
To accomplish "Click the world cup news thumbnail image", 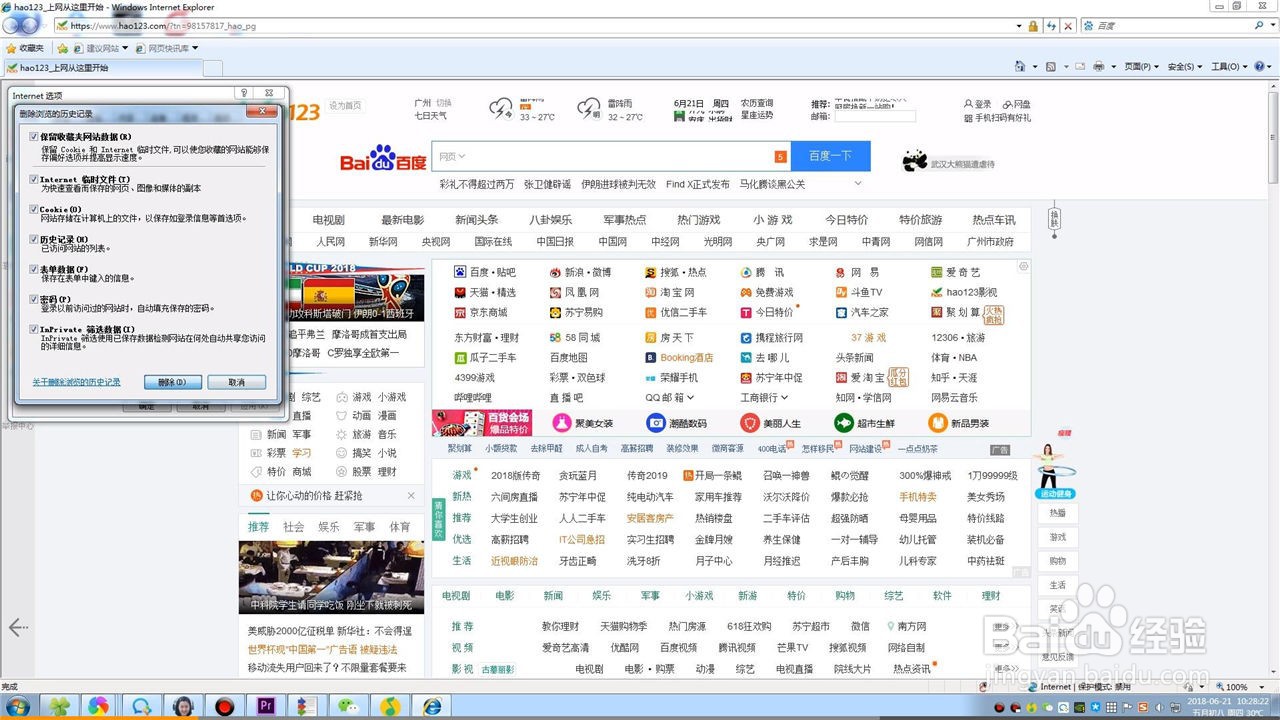I will click(356, 291).
